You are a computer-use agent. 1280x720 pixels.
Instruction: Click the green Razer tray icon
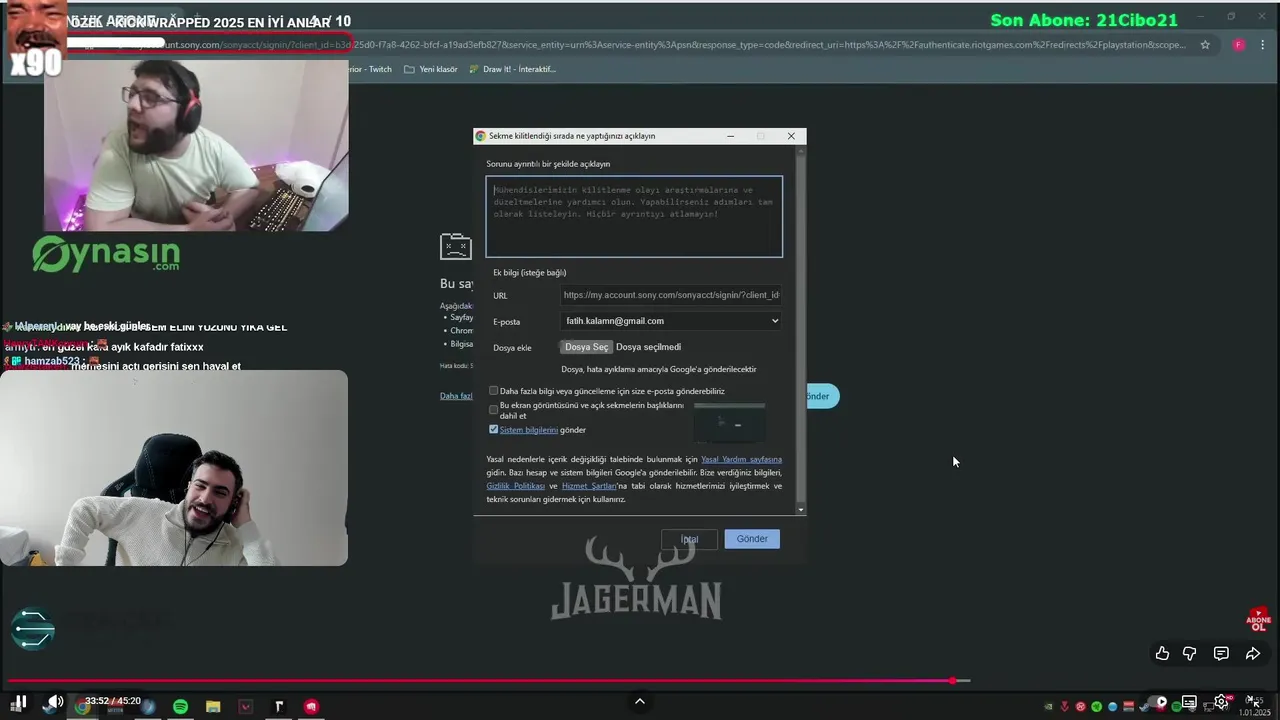pyautogui.click(x=1096, y=707)
